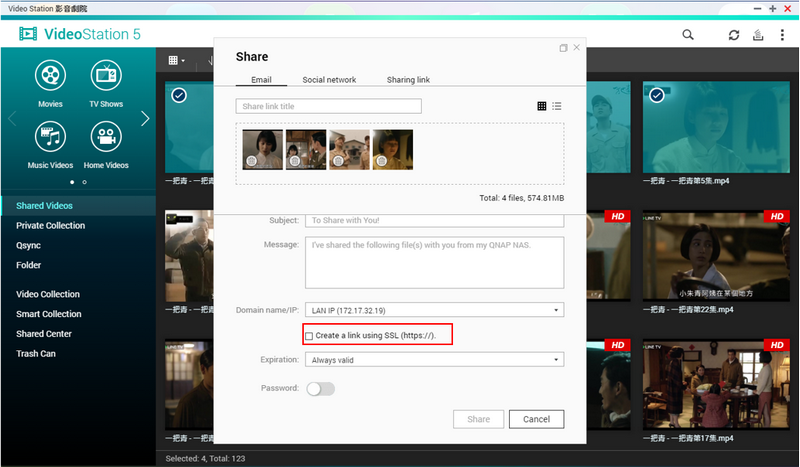
Task: Click the Selected: 4, Total: 123 status text
Action: (205, 458)
